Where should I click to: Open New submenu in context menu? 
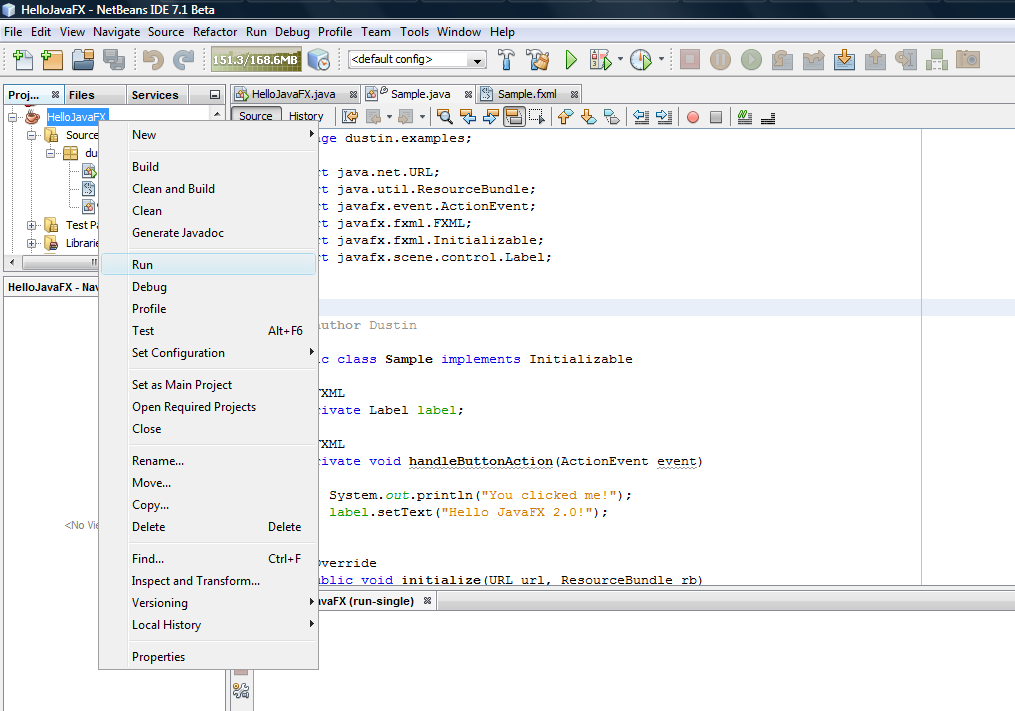(208, 135)
